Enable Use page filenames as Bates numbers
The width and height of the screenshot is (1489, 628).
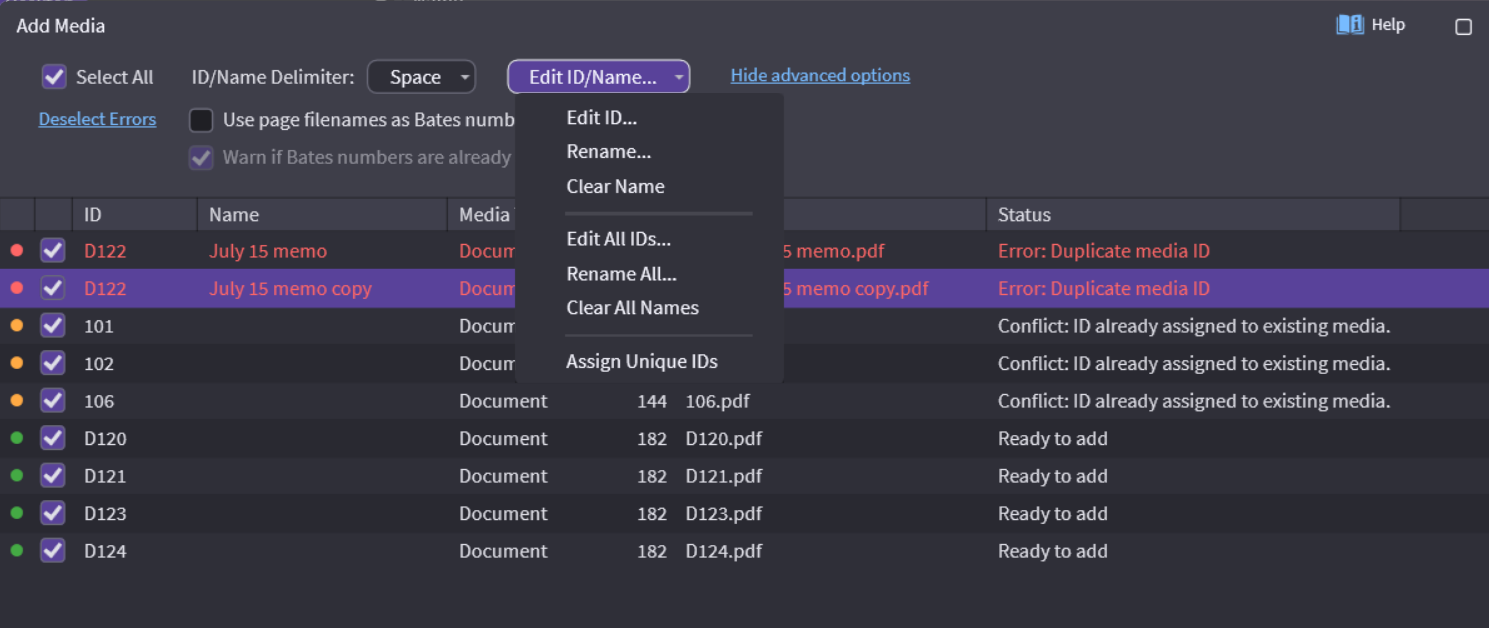coord(202,120)
